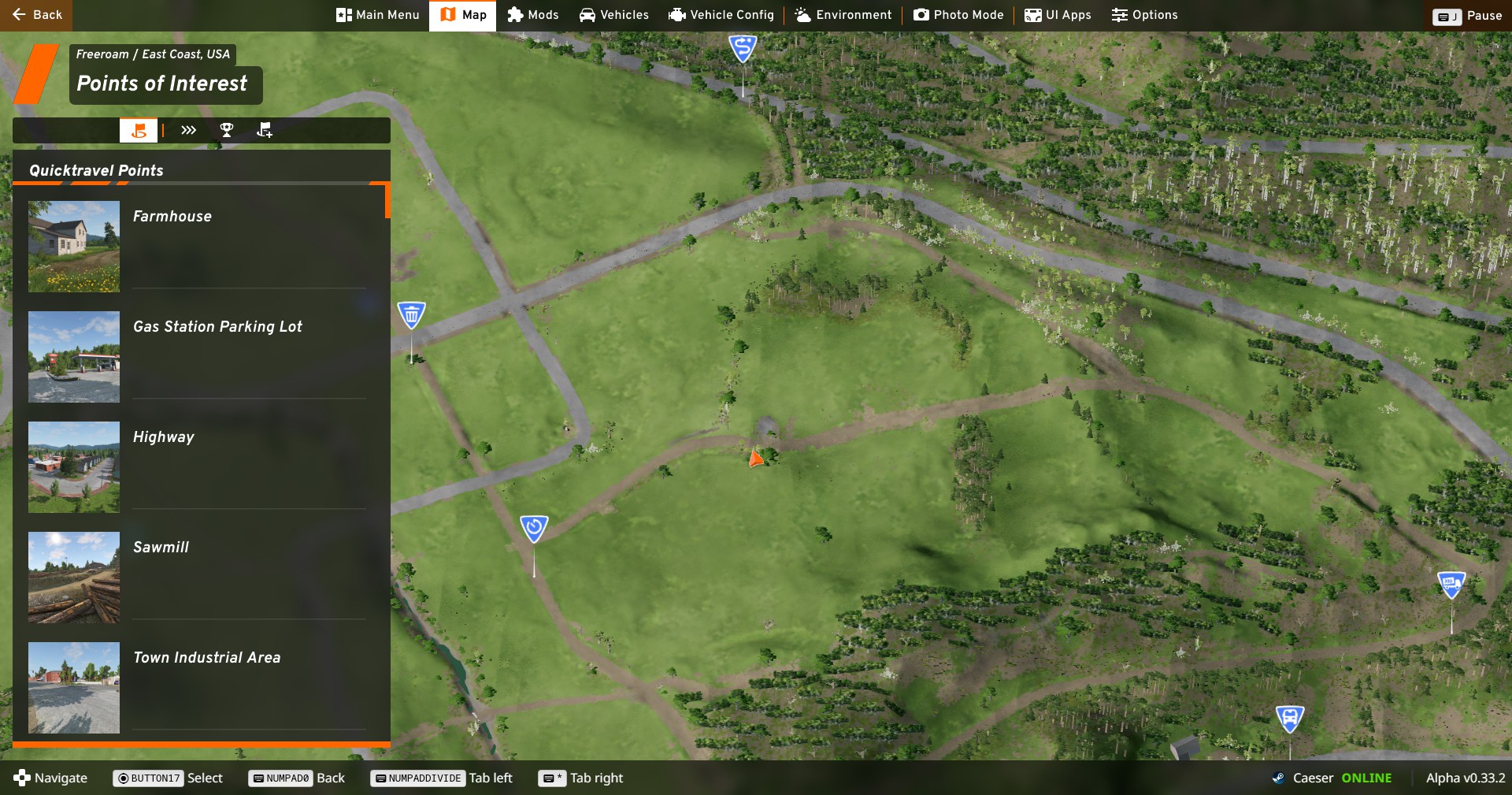Screen dimensions: 1512x795
Task: Click the NUMPADDIVIDE Tab left hint
Action: click(x=441, y=778)
